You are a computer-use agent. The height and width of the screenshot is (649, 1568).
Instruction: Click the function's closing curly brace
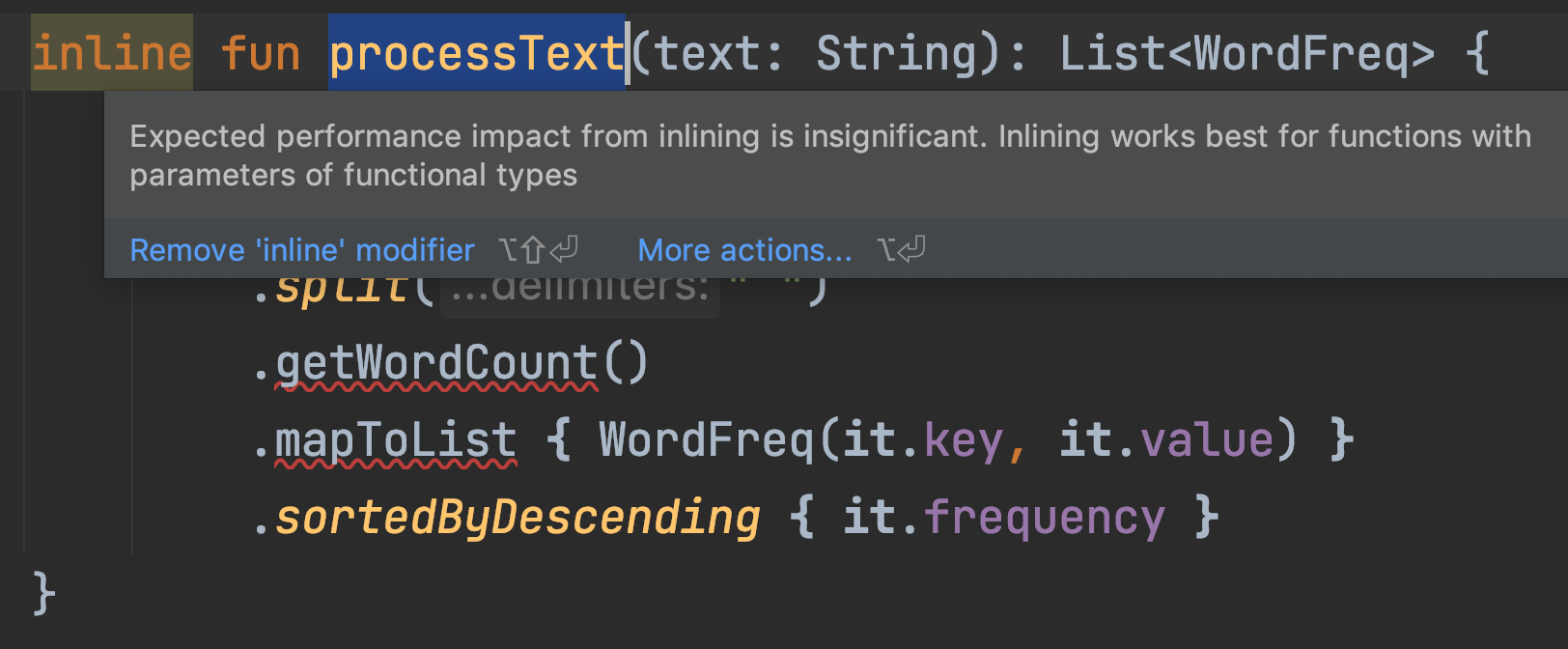coord(43,592)
